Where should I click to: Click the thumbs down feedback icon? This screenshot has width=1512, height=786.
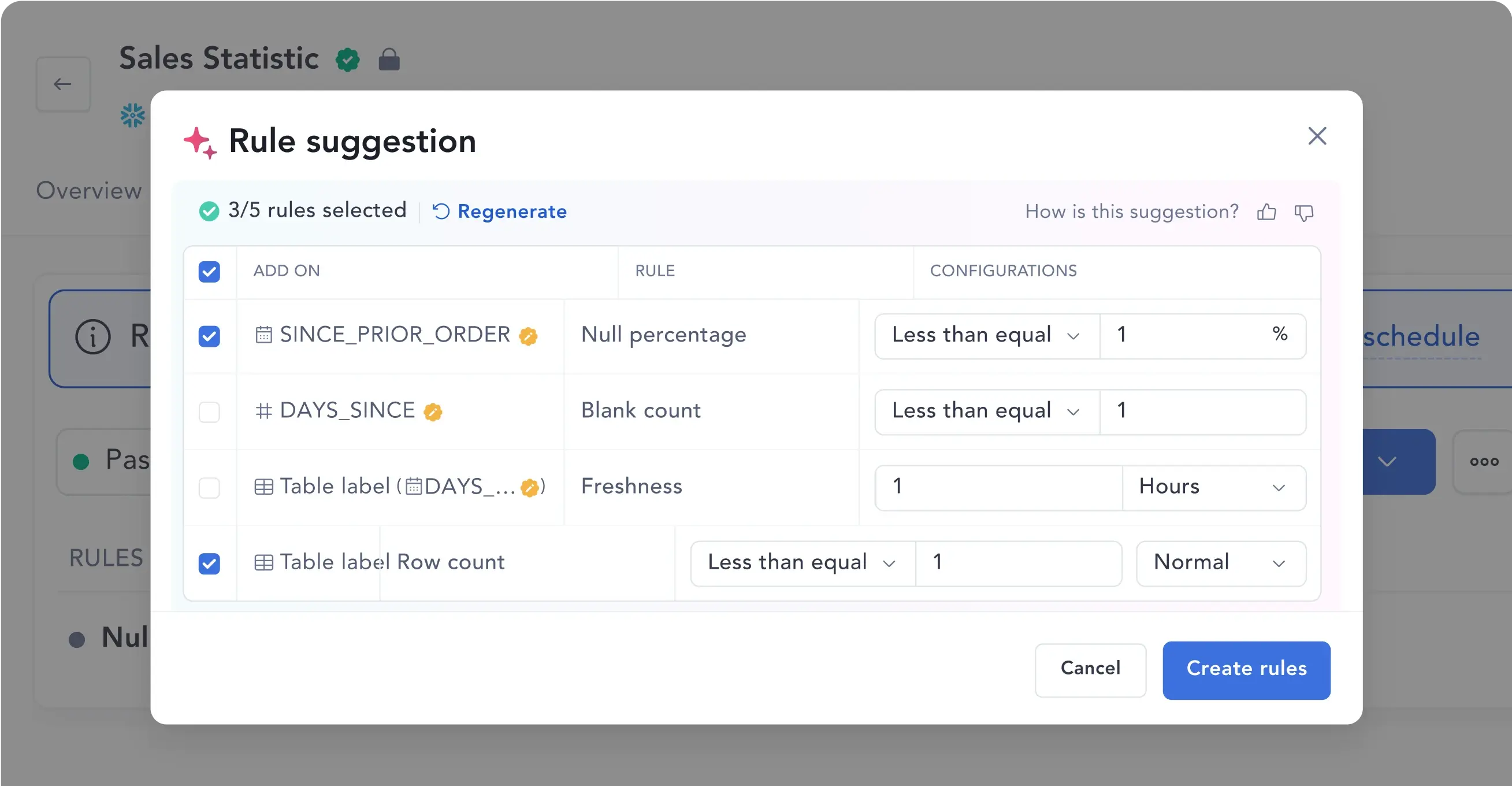click(x=1303, y=212)
